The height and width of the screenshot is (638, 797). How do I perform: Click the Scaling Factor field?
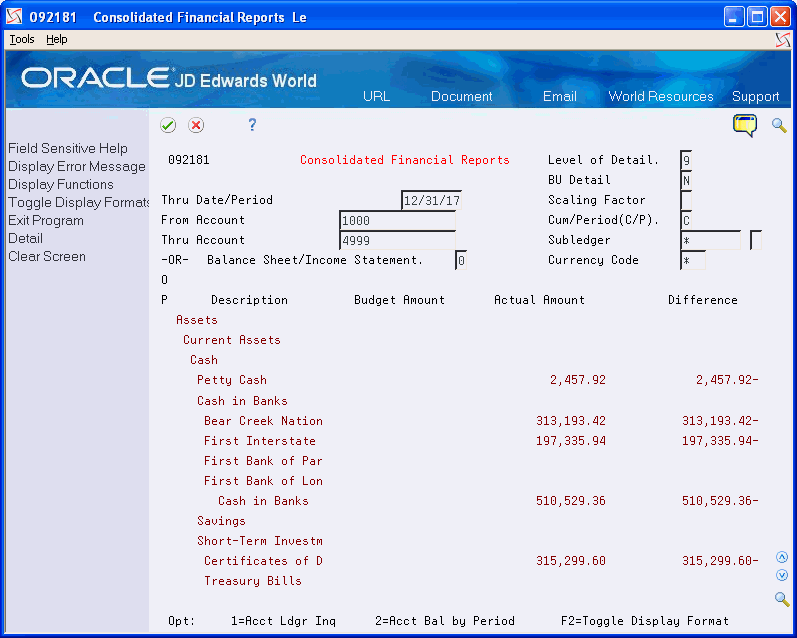pos(686,200)
